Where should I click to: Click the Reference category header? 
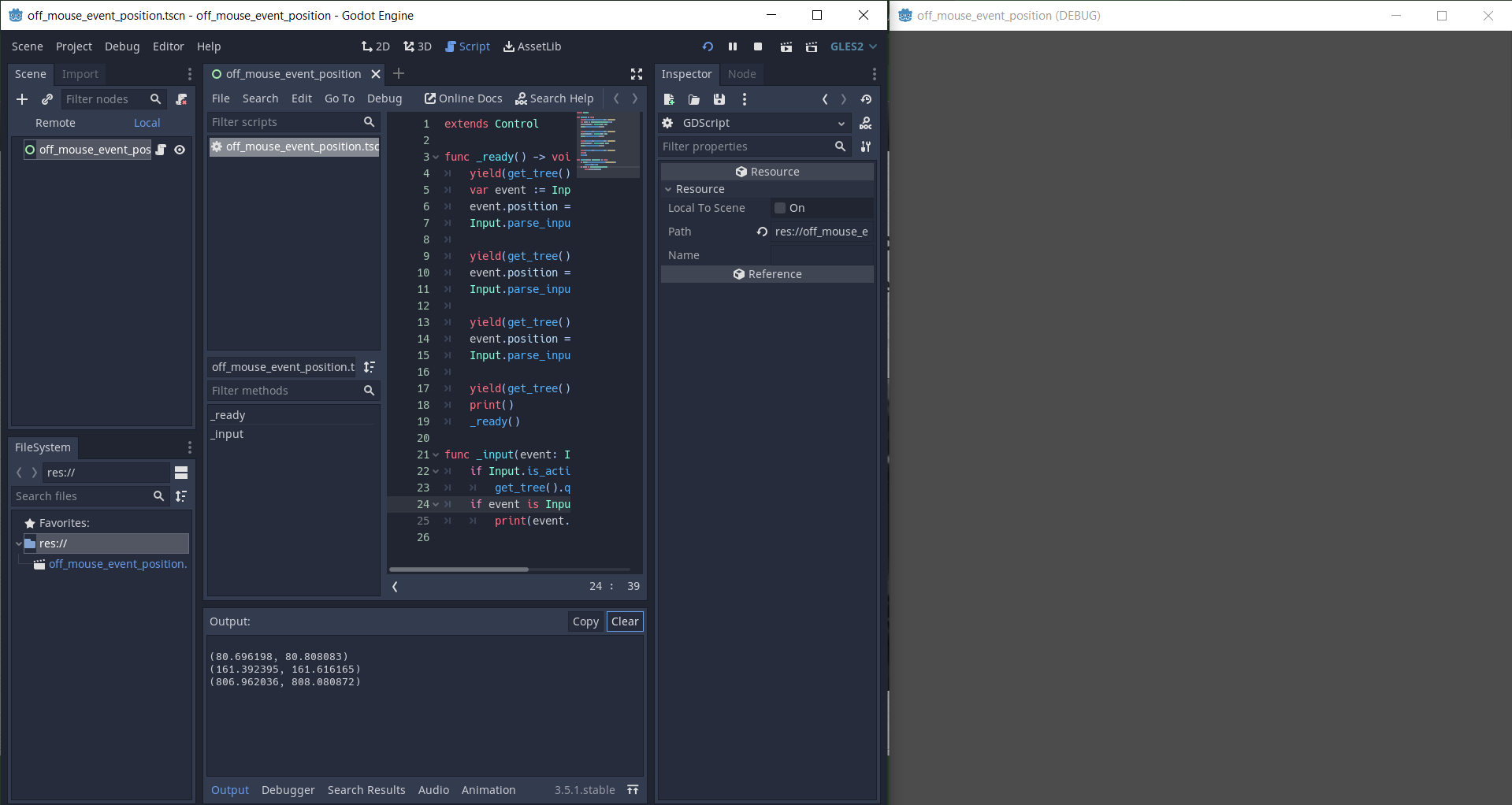coord(767,274)
